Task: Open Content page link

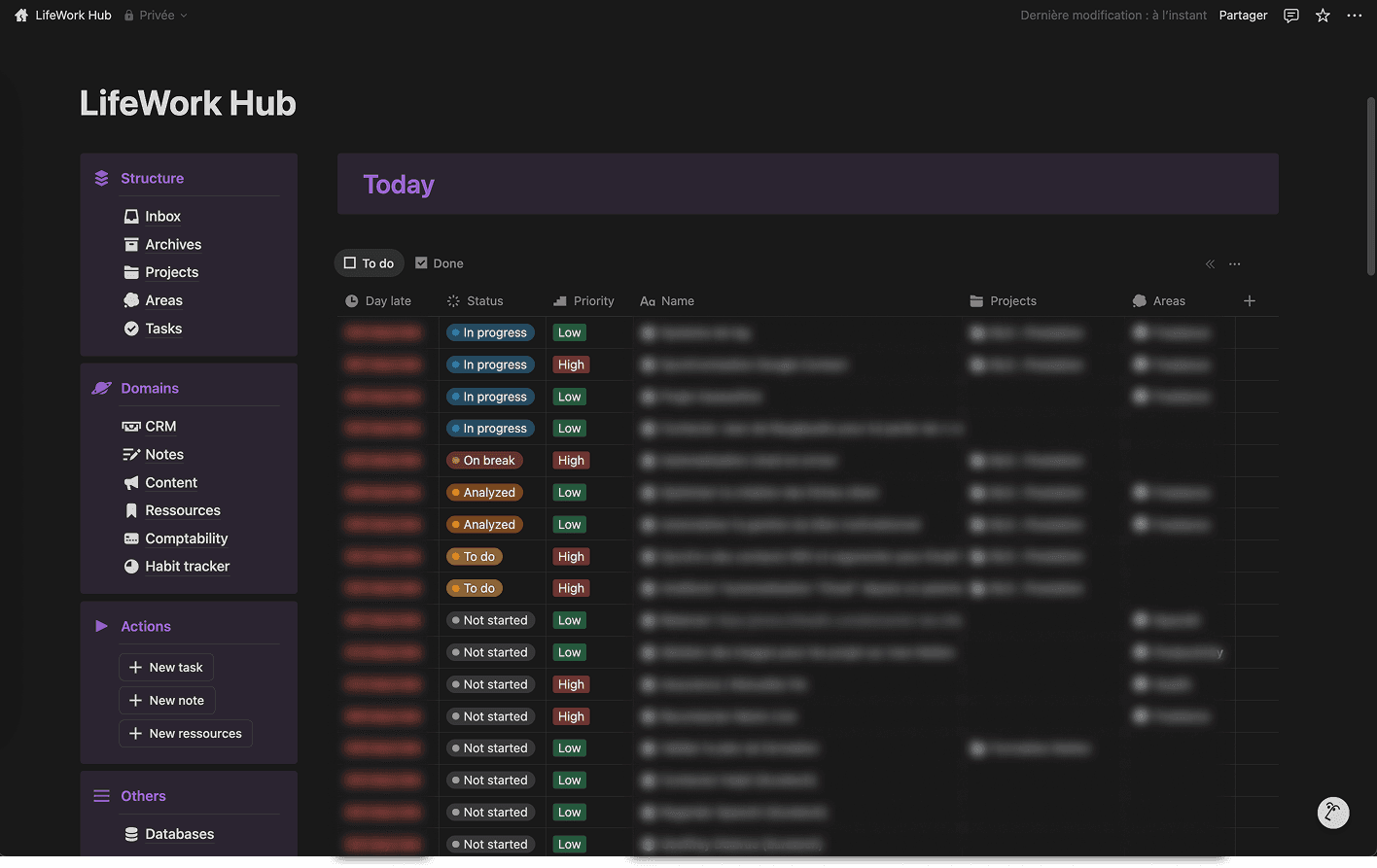Action: [171, 483]
